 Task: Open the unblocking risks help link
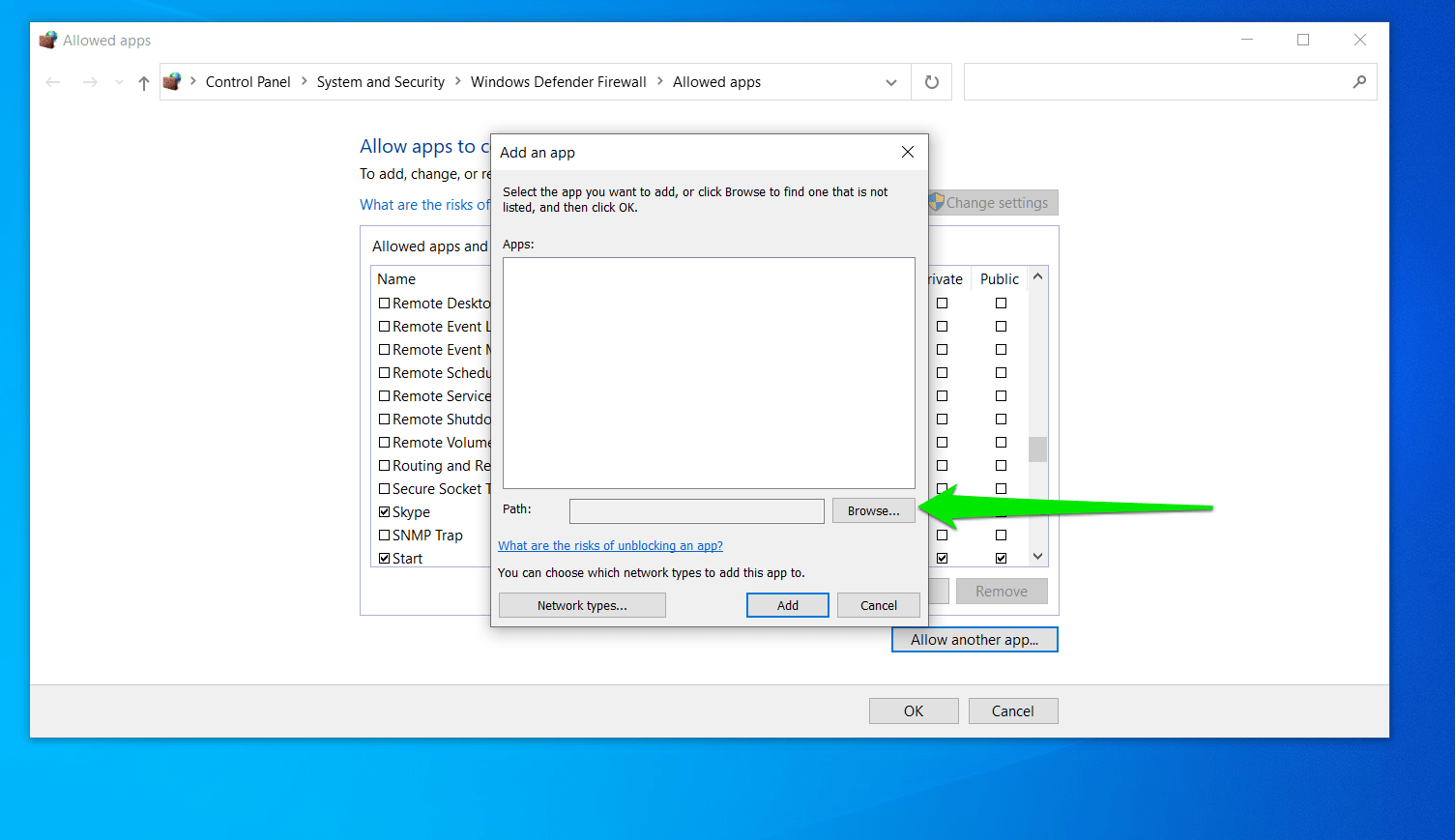(x=610, y=545)
